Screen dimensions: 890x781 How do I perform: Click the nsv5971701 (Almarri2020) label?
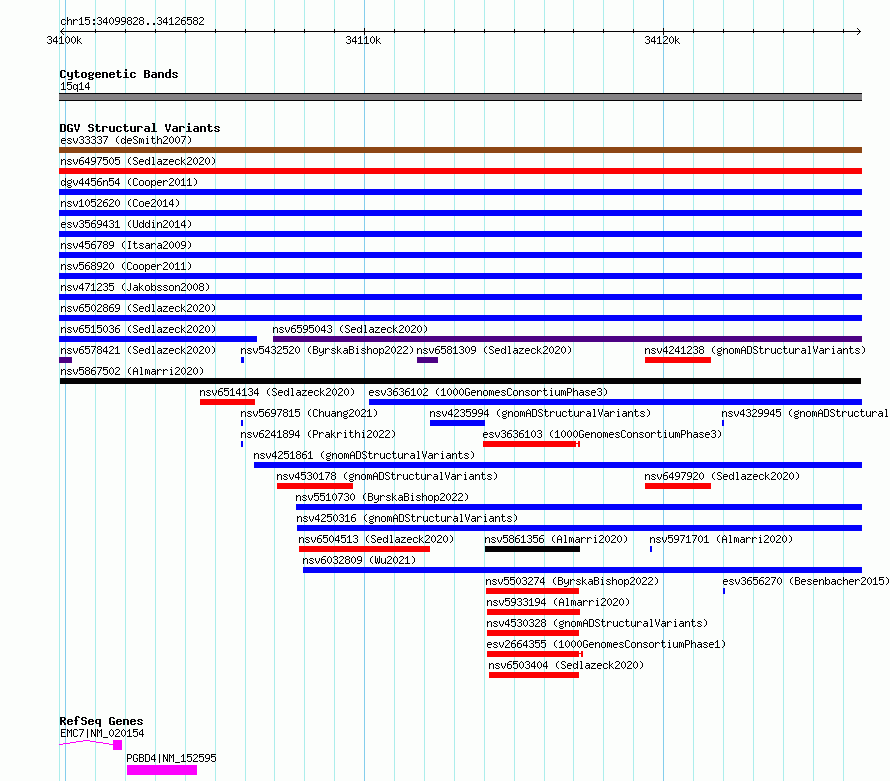[721, 539]
